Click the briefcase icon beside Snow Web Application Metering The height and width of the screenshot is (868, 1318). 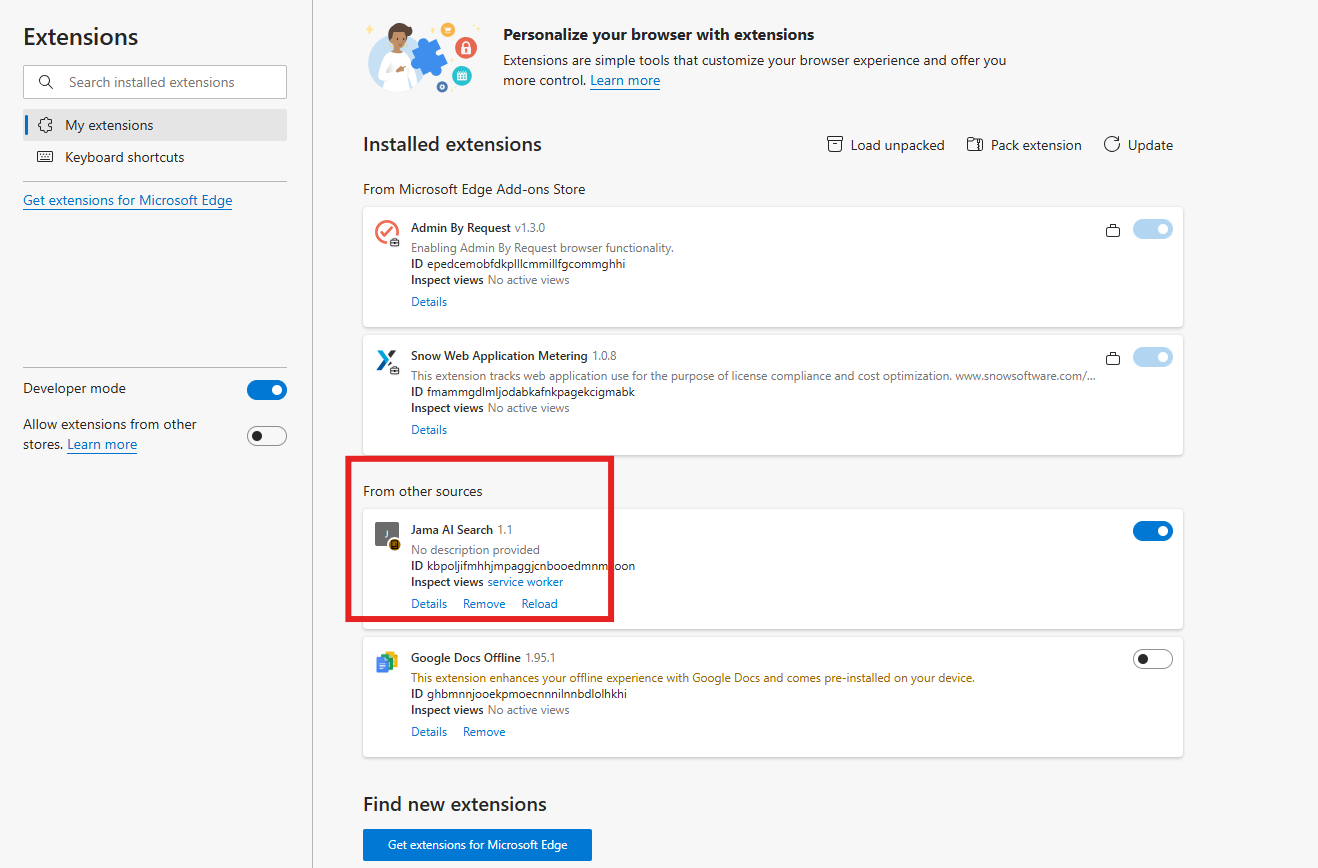(x=1112, y=358)
